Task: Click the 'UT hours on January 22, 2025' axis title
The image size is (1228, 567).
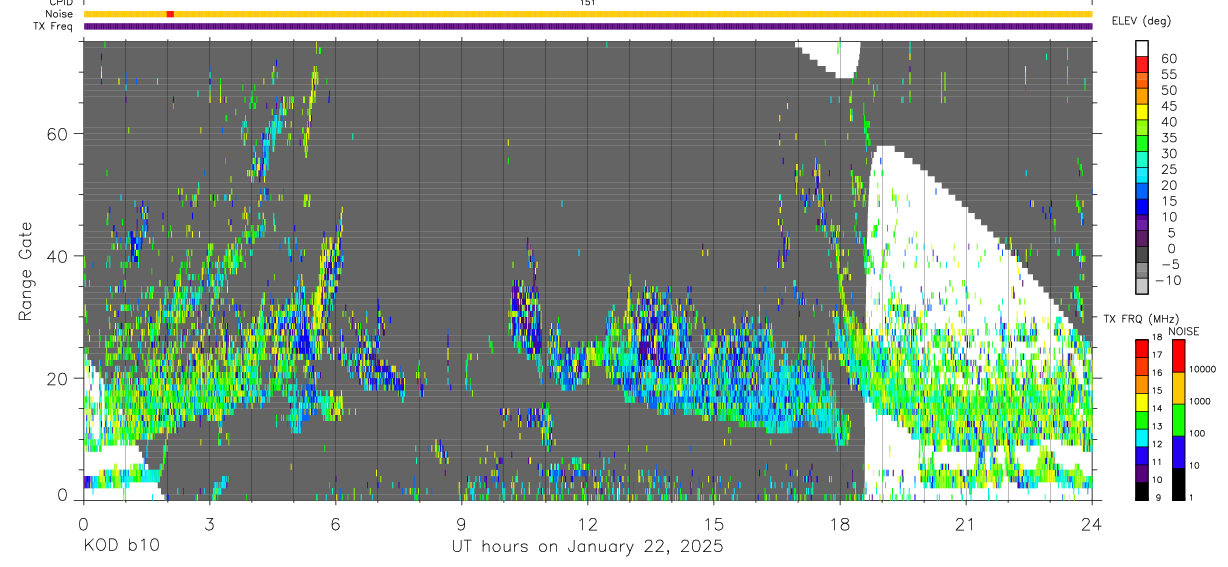Action: 586,547
